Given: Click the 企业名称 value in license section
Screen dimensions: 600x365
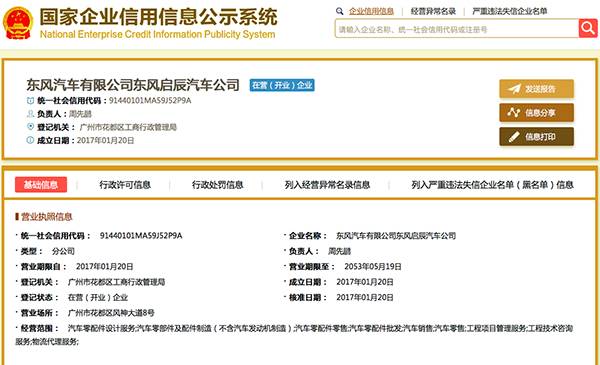Looking at the screenshot, I should [x=396, y=236].
